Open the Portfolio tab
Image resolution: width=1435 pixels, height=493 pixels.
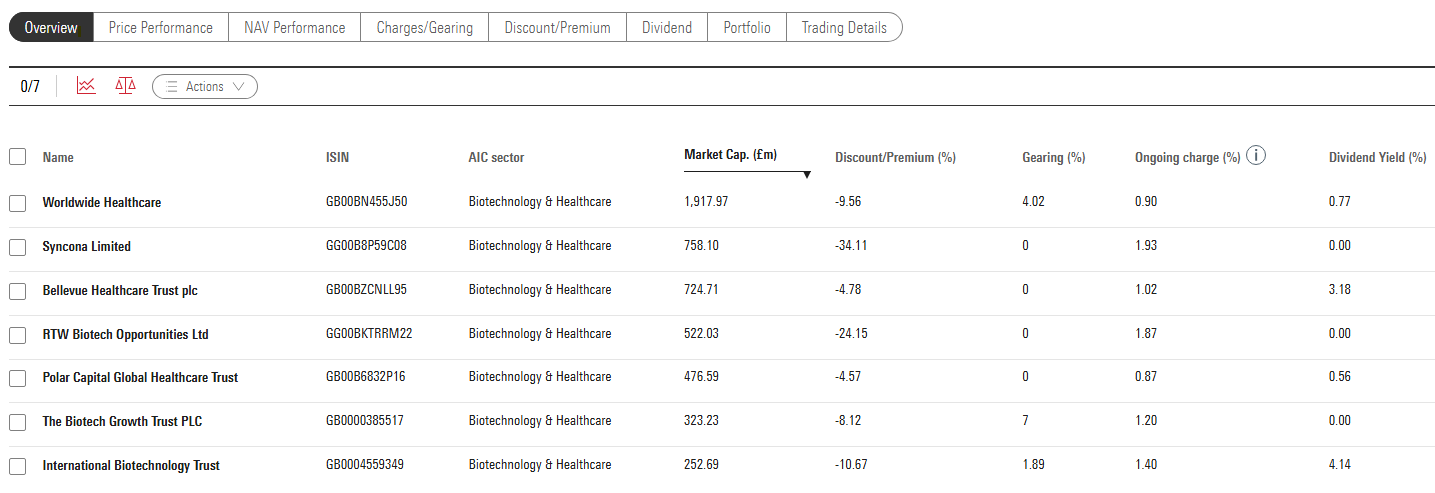pyautogui.click(x=747, y=28)
